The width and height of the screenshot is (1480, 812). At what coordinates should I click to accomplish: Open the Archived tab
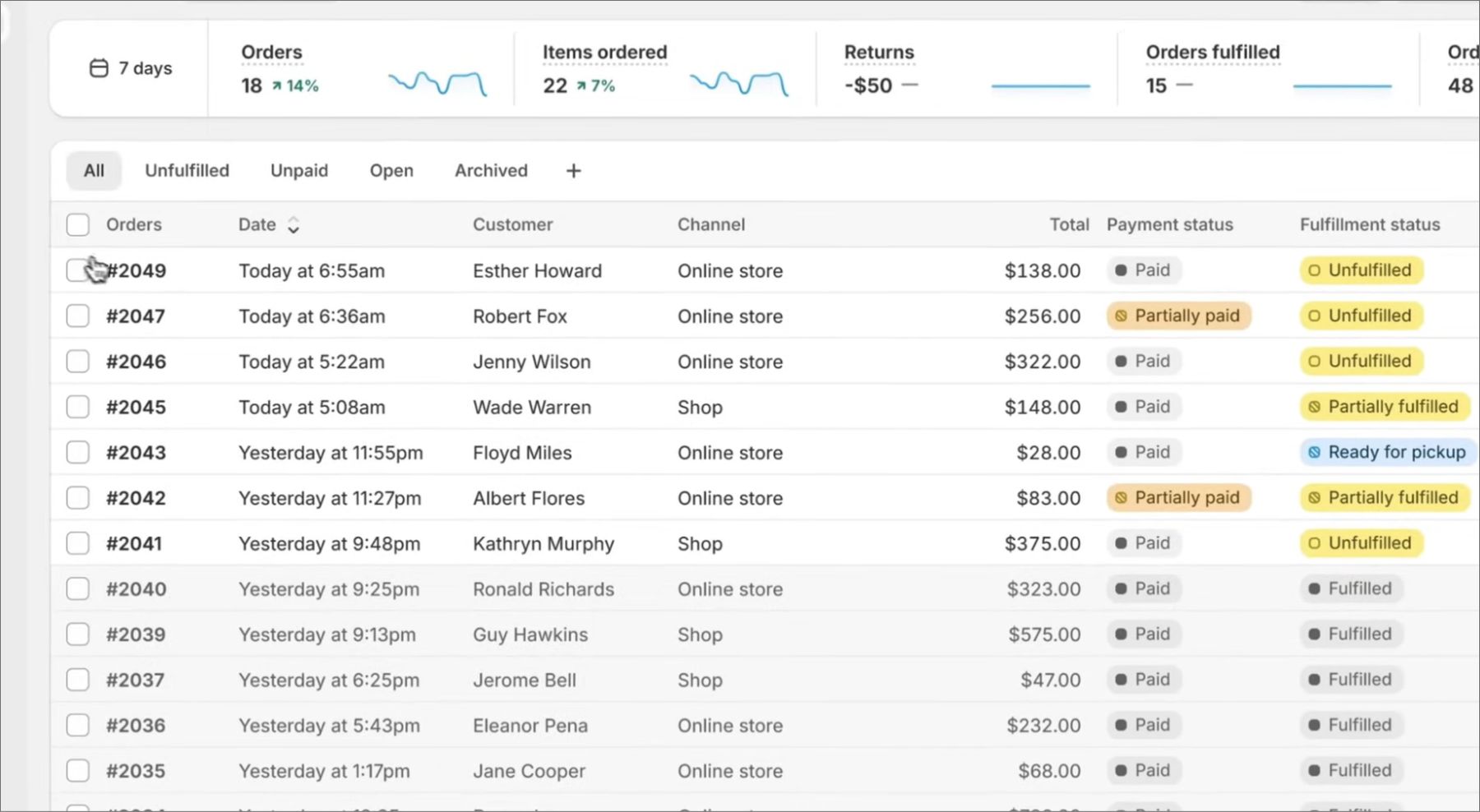pyautogui.click(x=491, y=171)
